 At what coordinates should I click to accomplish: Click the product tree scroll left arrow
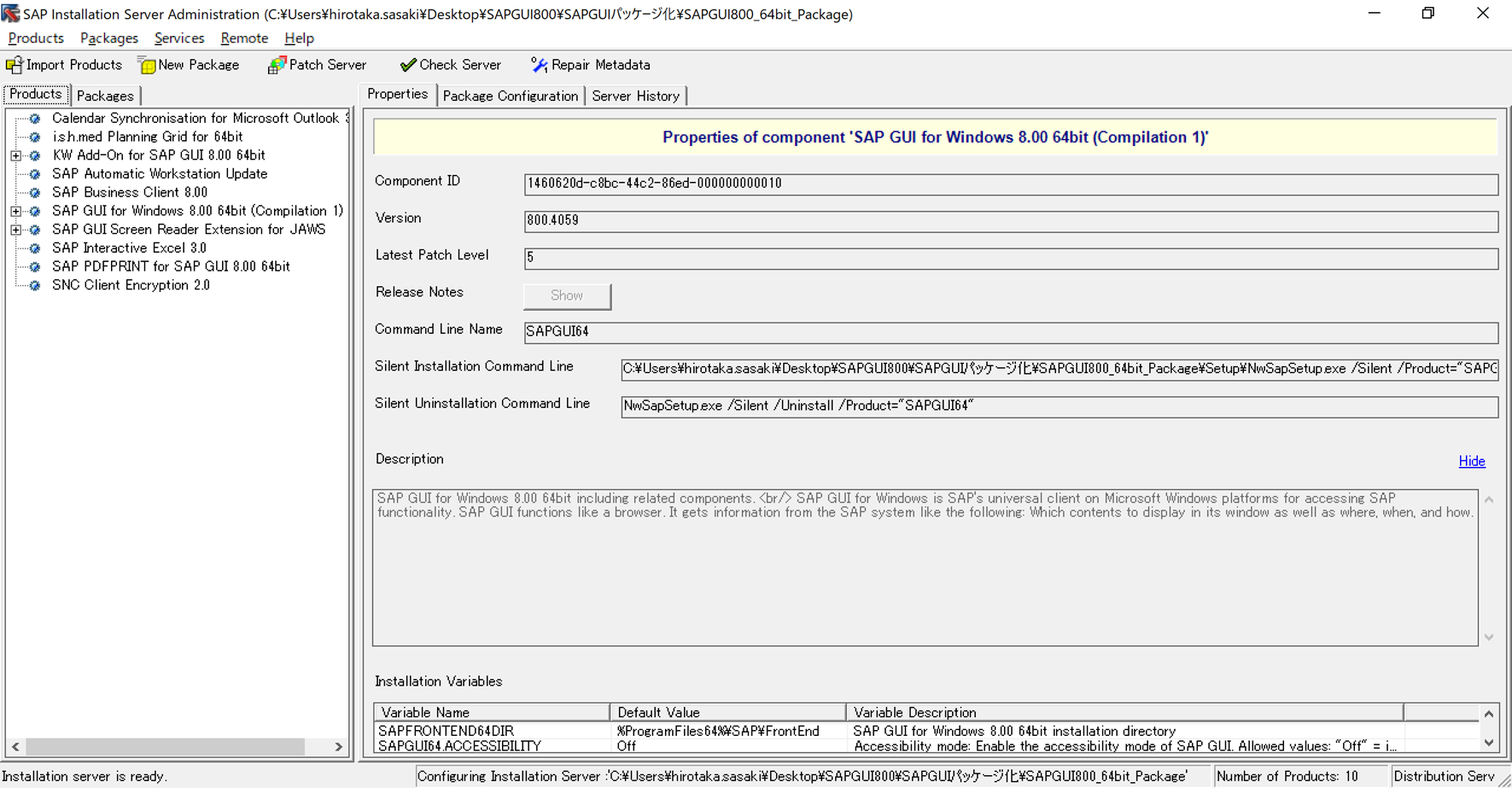click(15, 747)
